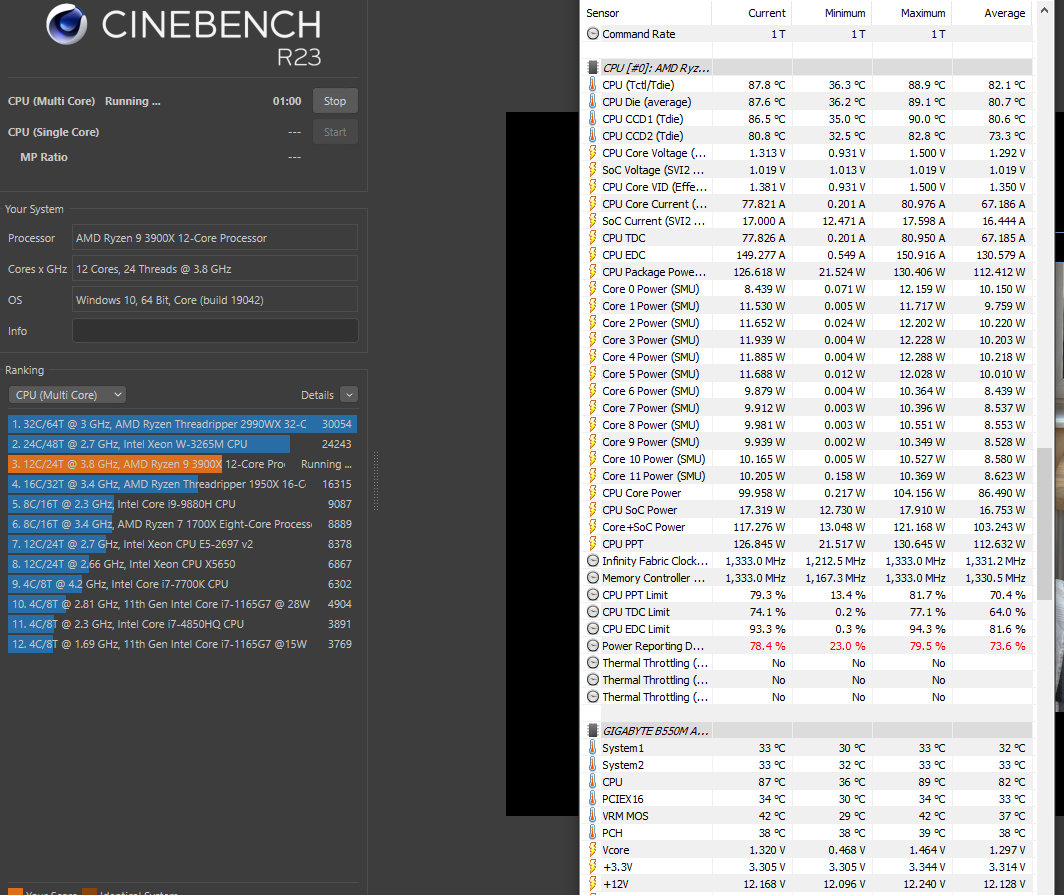Click the CPU Die (average) thermometer icon
Viewport: 1064px width, 895px height.
[592, 102]
